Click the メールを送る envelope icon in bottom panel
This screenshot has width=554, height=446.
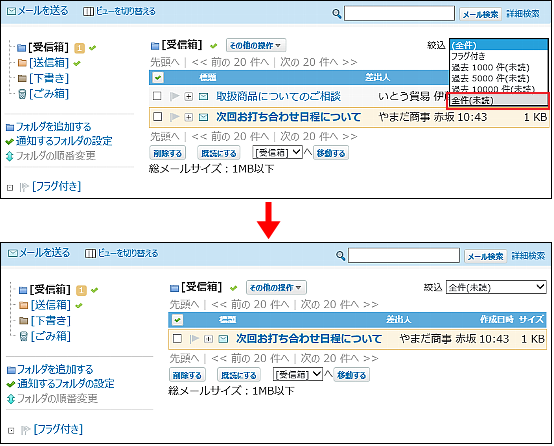13,253
